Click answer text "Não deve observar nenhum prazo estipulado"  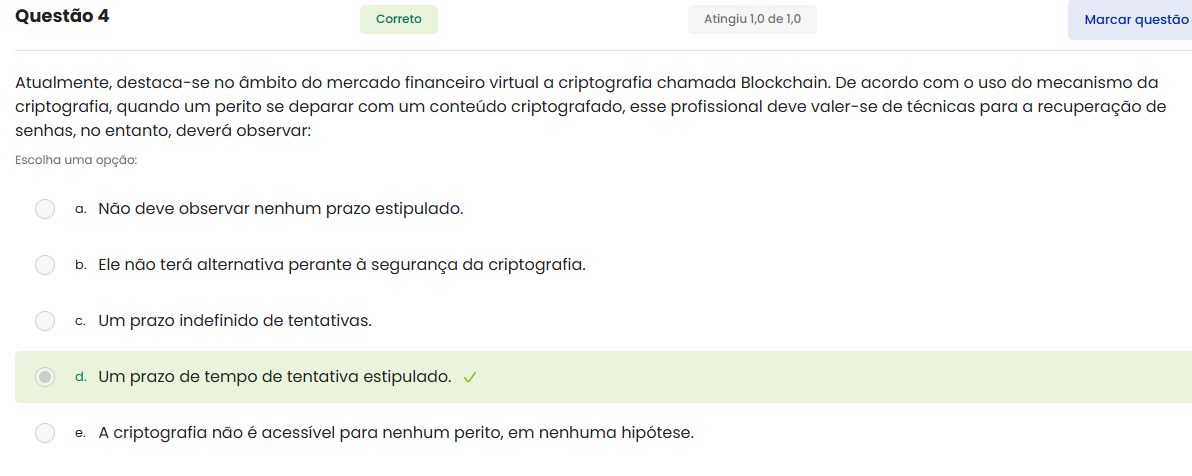[280, 209]
